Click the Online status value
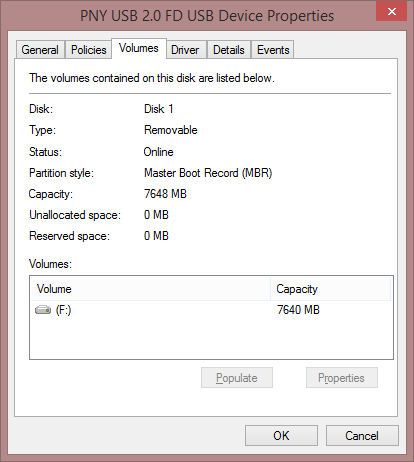Screen dimensions: 414x462 tap(159, 152)
